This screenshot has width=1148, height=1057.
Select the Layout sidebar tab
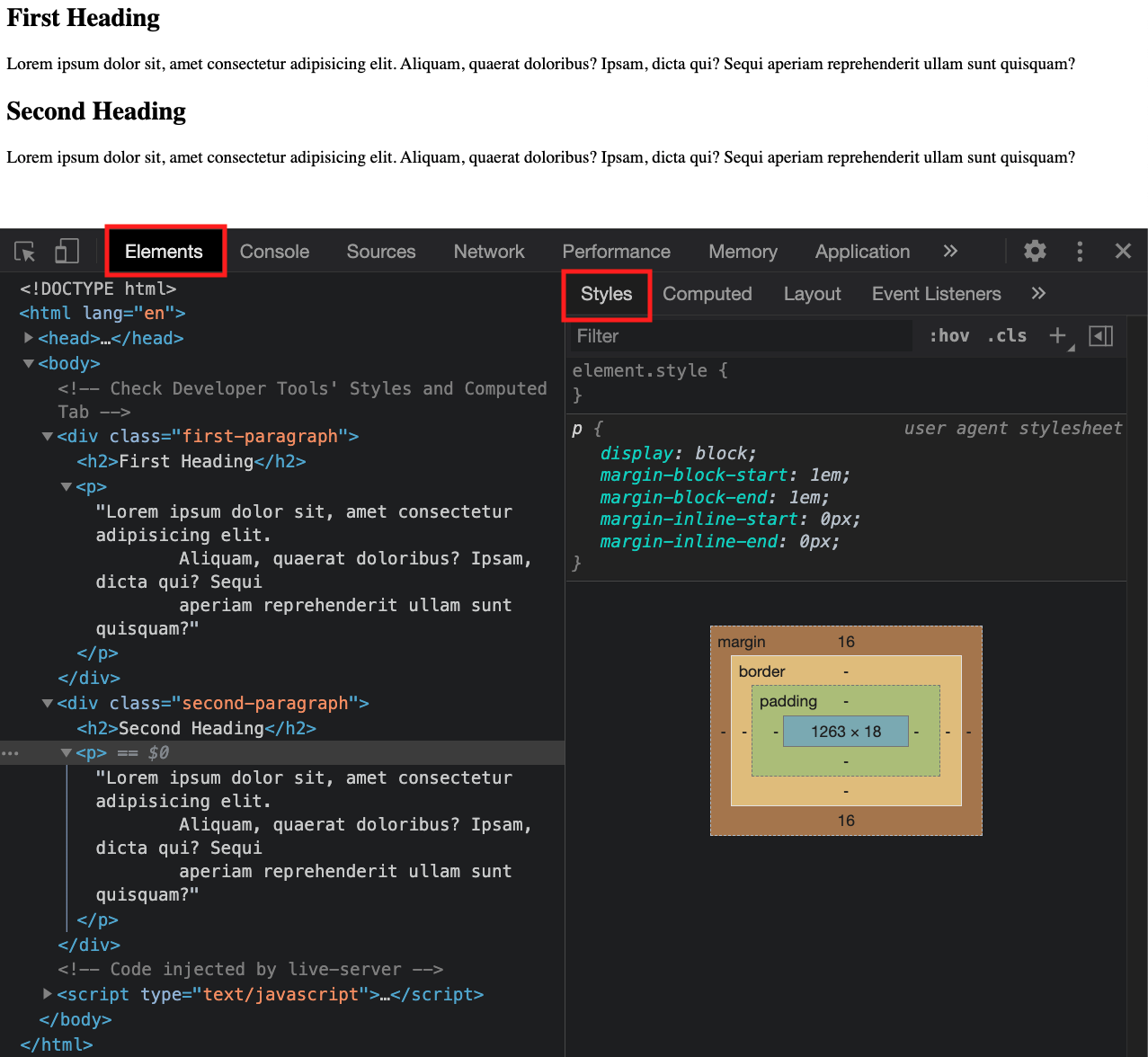click(813, 294)
